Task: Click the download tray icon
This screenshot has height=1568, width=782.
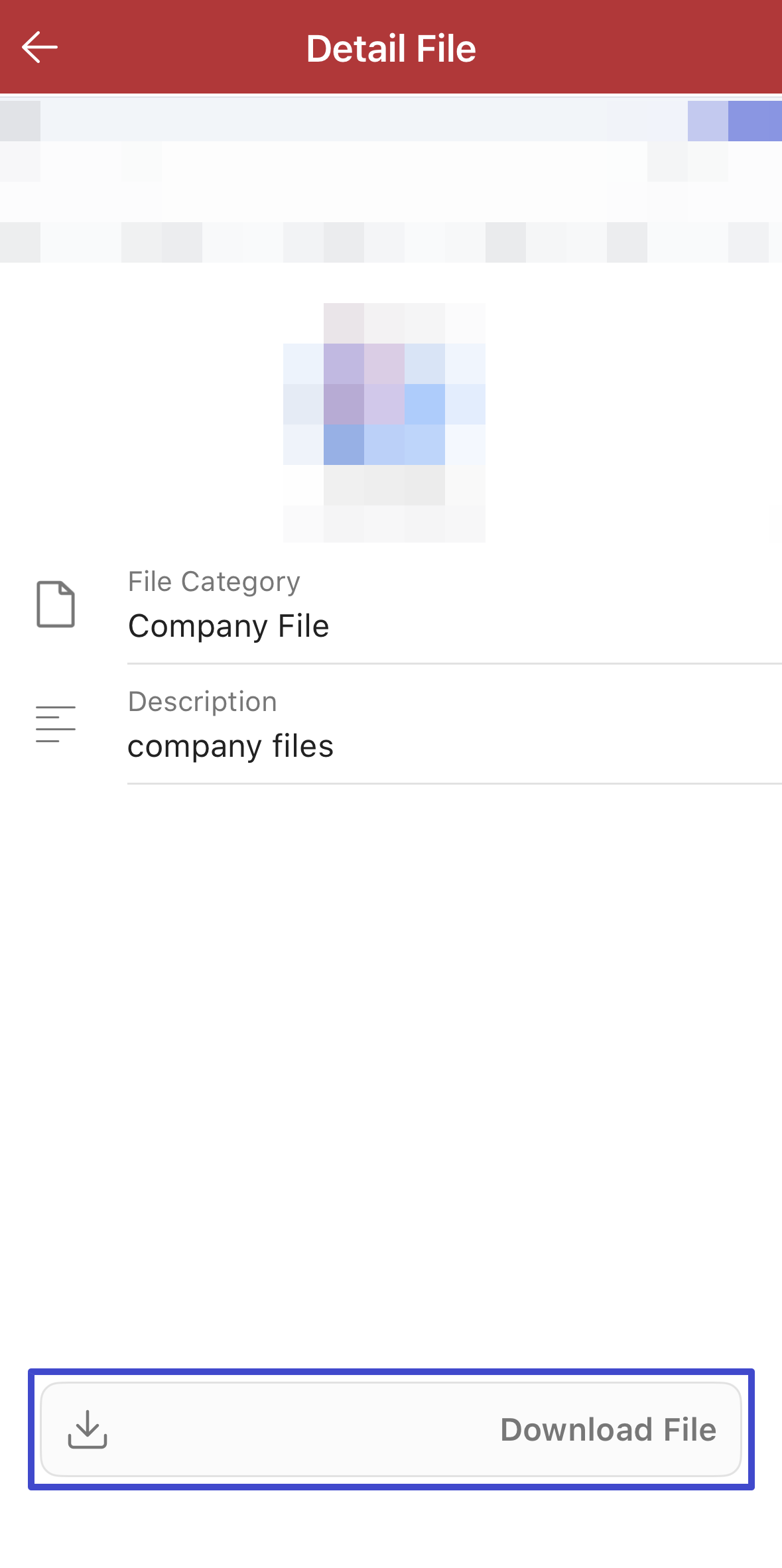Action: tap(88, 1429)
